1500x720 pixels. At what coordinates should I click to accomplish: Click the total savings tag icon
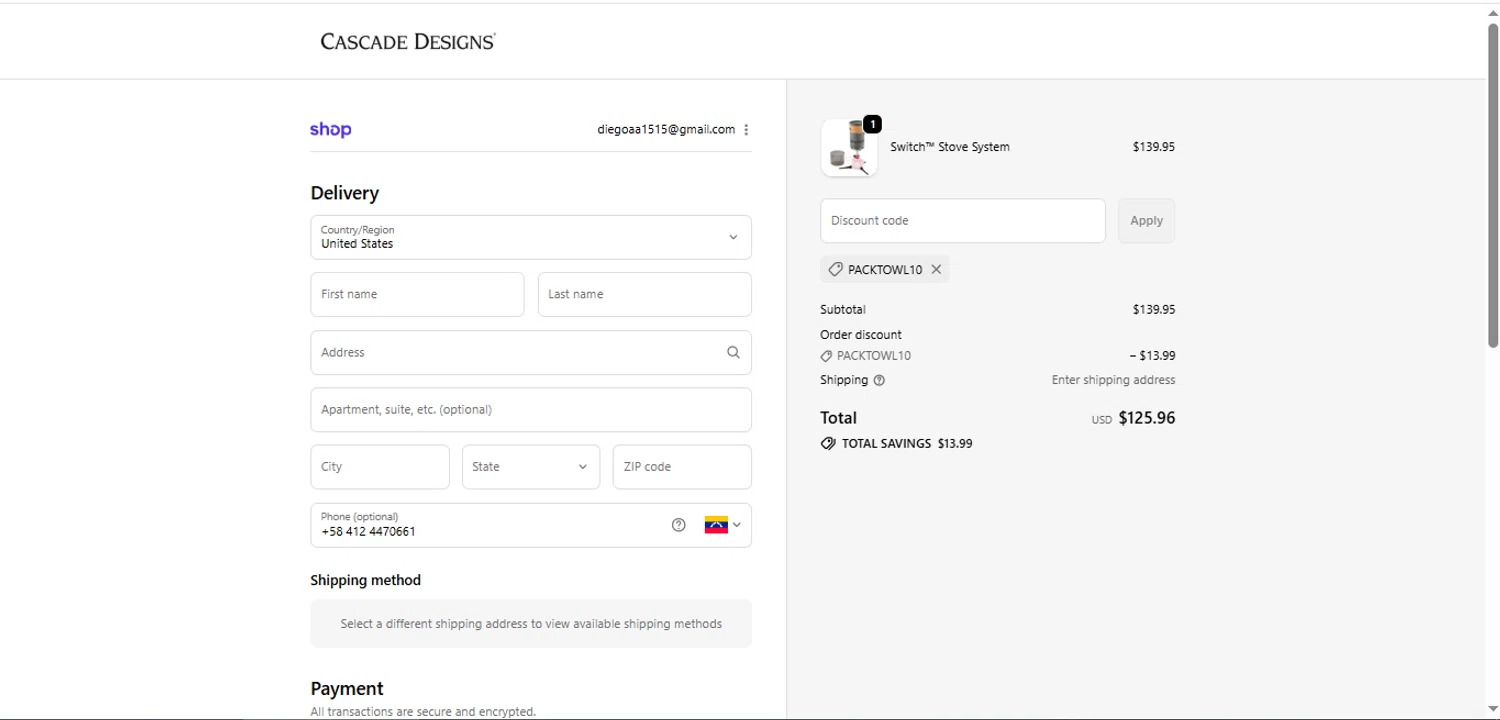828,443
